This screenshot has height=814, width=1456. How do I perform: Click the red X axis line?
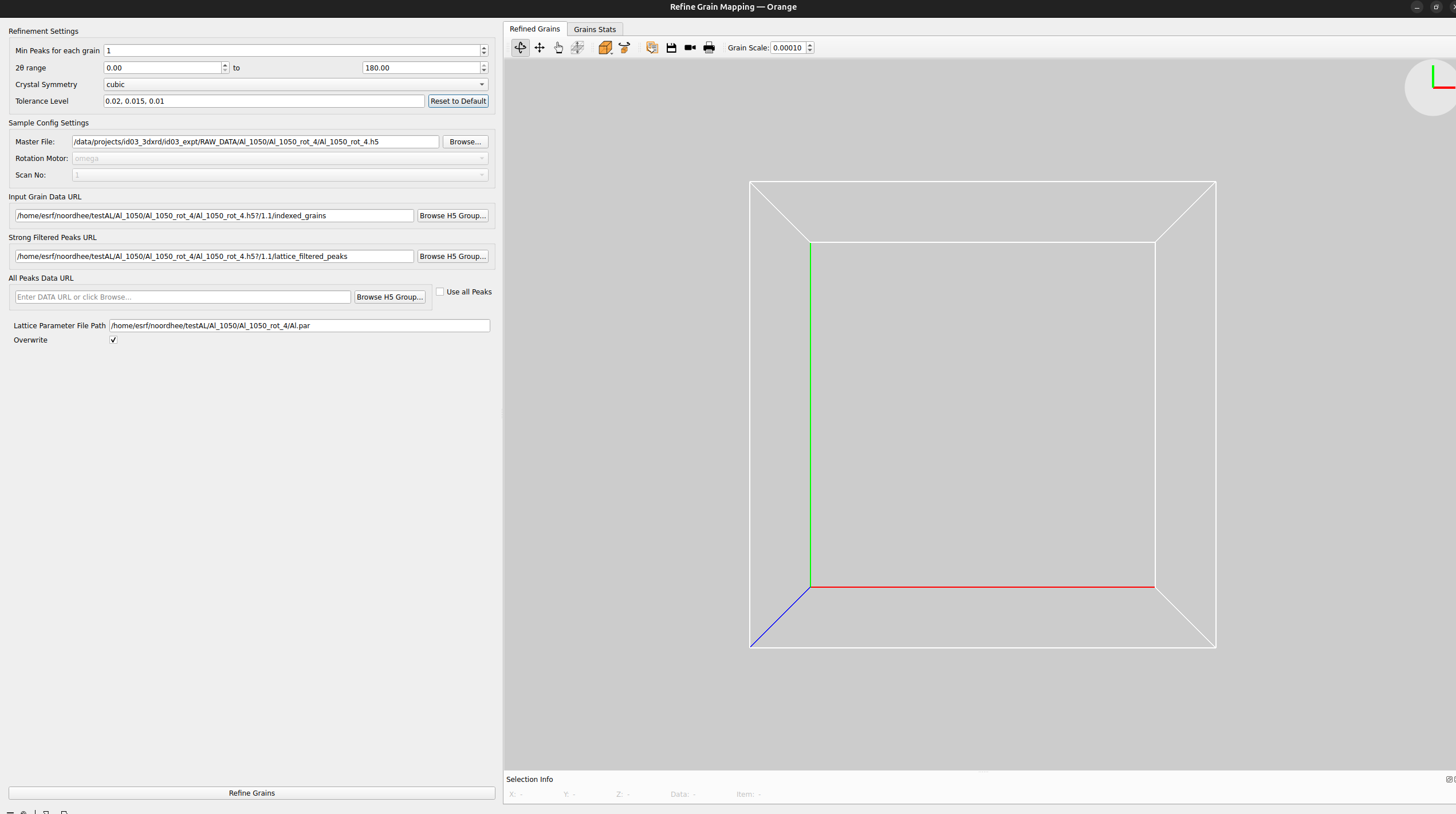(x=982, y=587)
